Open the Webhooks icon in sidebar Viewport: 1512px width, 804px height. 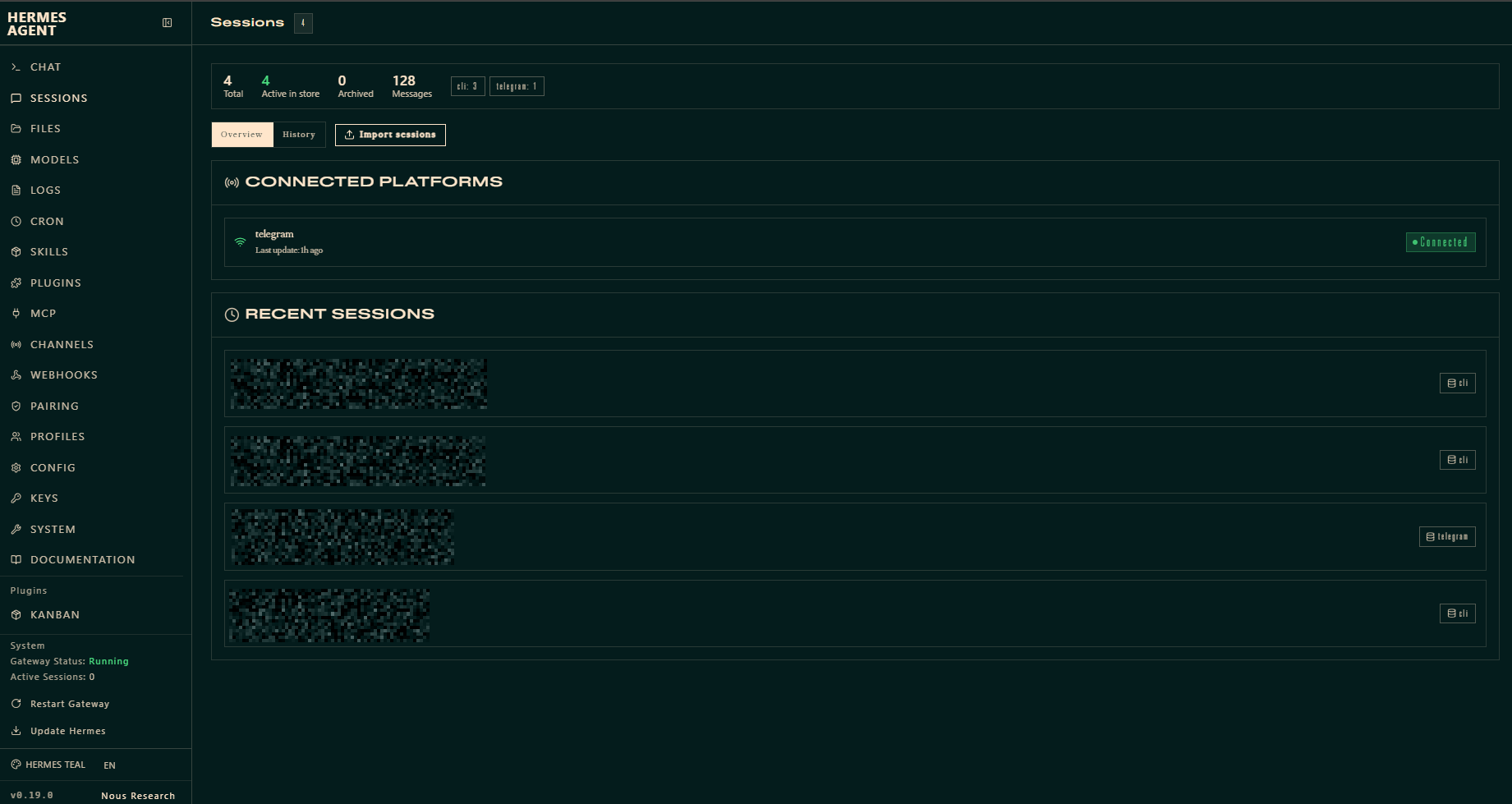tap(16, 375)
